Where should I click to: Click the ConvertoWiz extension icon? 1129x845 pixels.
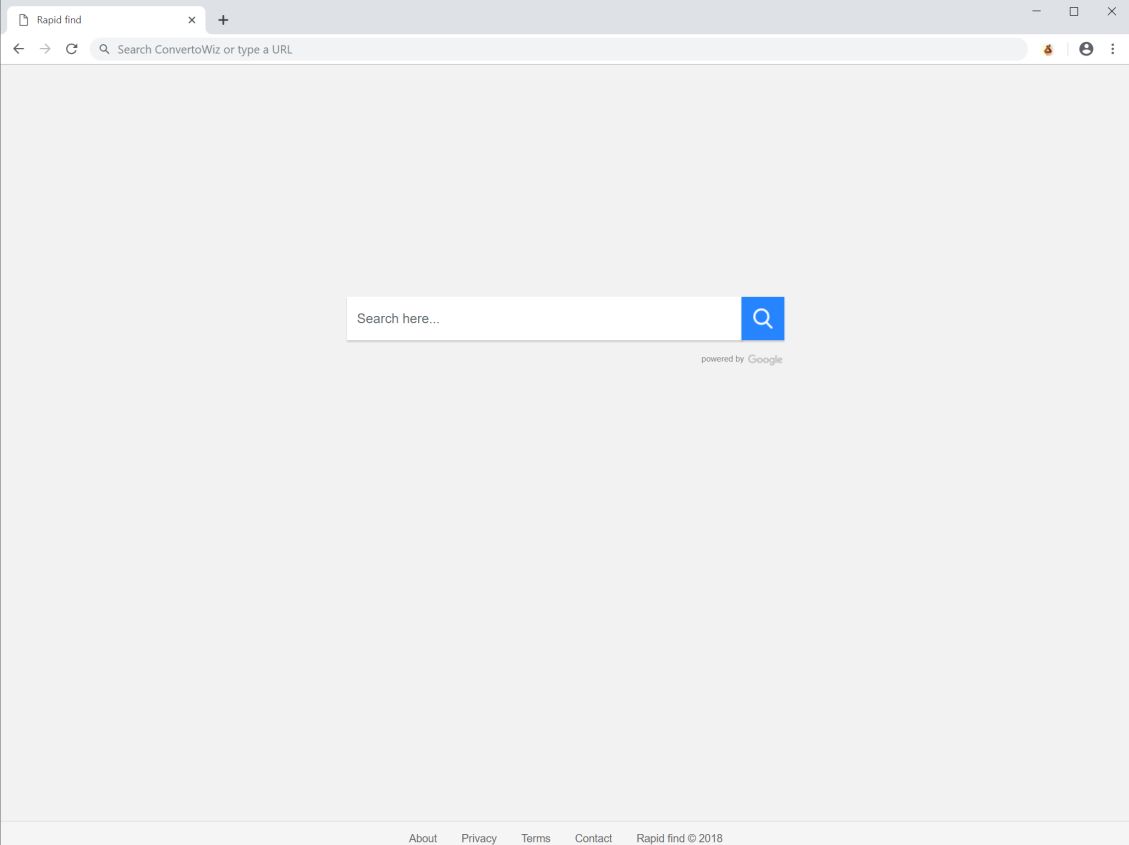point(1048,49)
